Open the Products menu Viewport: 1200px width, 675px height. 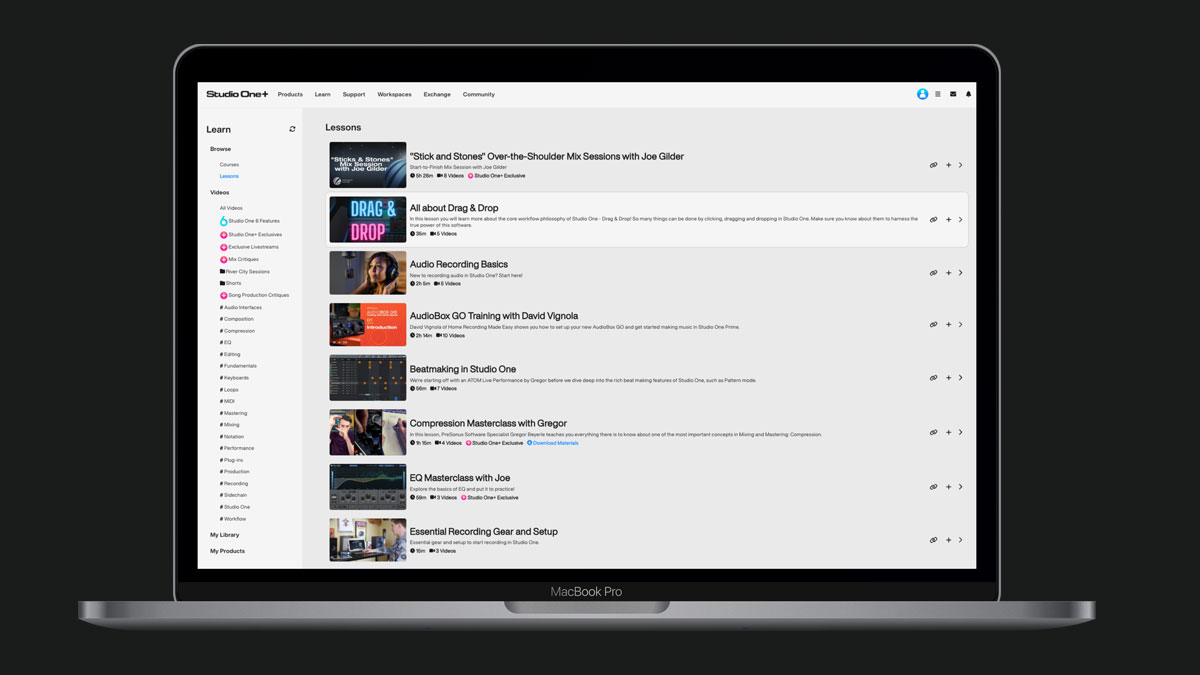click(290, 94)
